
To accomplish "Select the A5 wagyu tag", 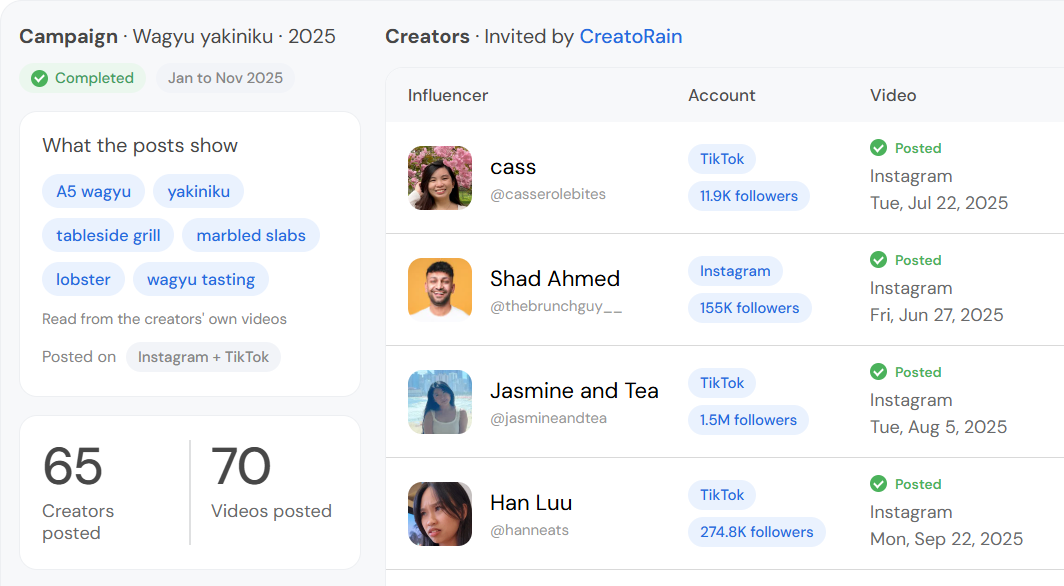I will pos(94,191).
